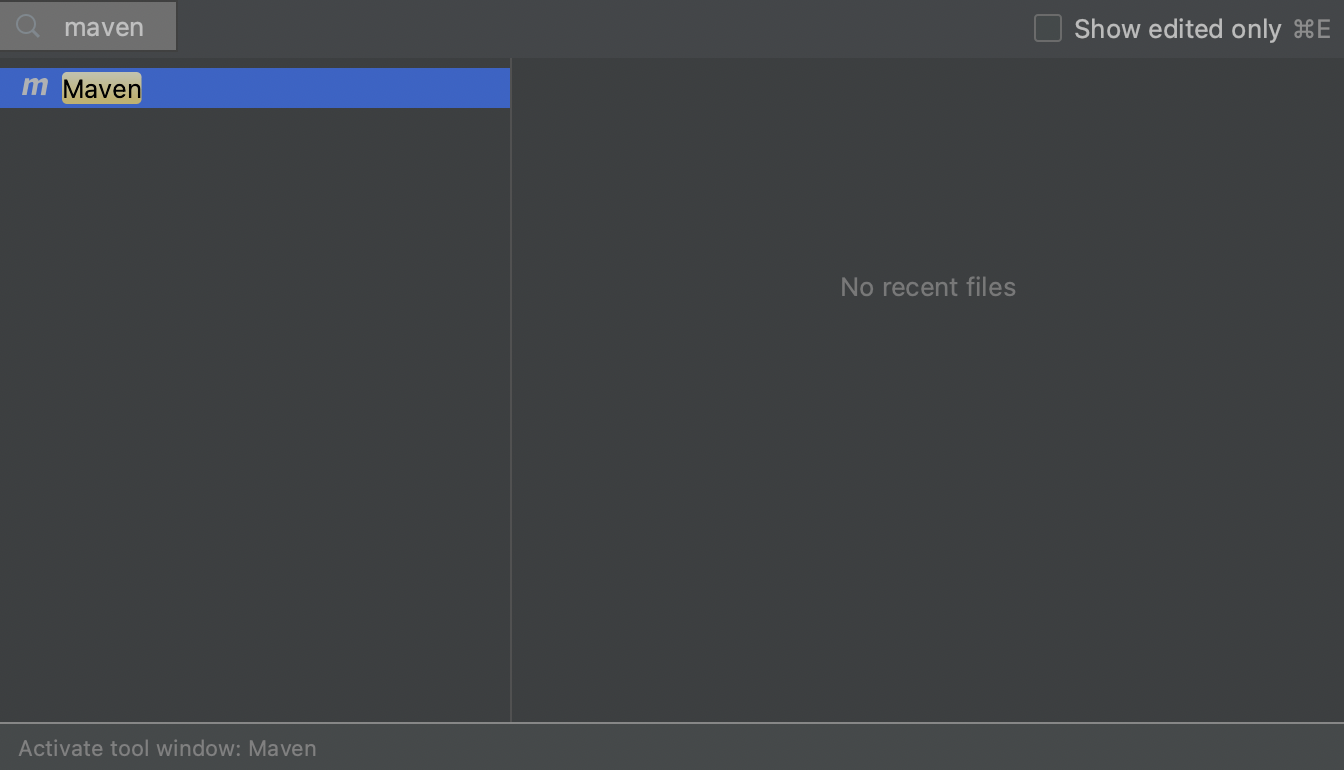Click the 'No recent files' placeholder area
This screenshot has height=770, width=1344.
pyautogui.click(x=928, y=287)
